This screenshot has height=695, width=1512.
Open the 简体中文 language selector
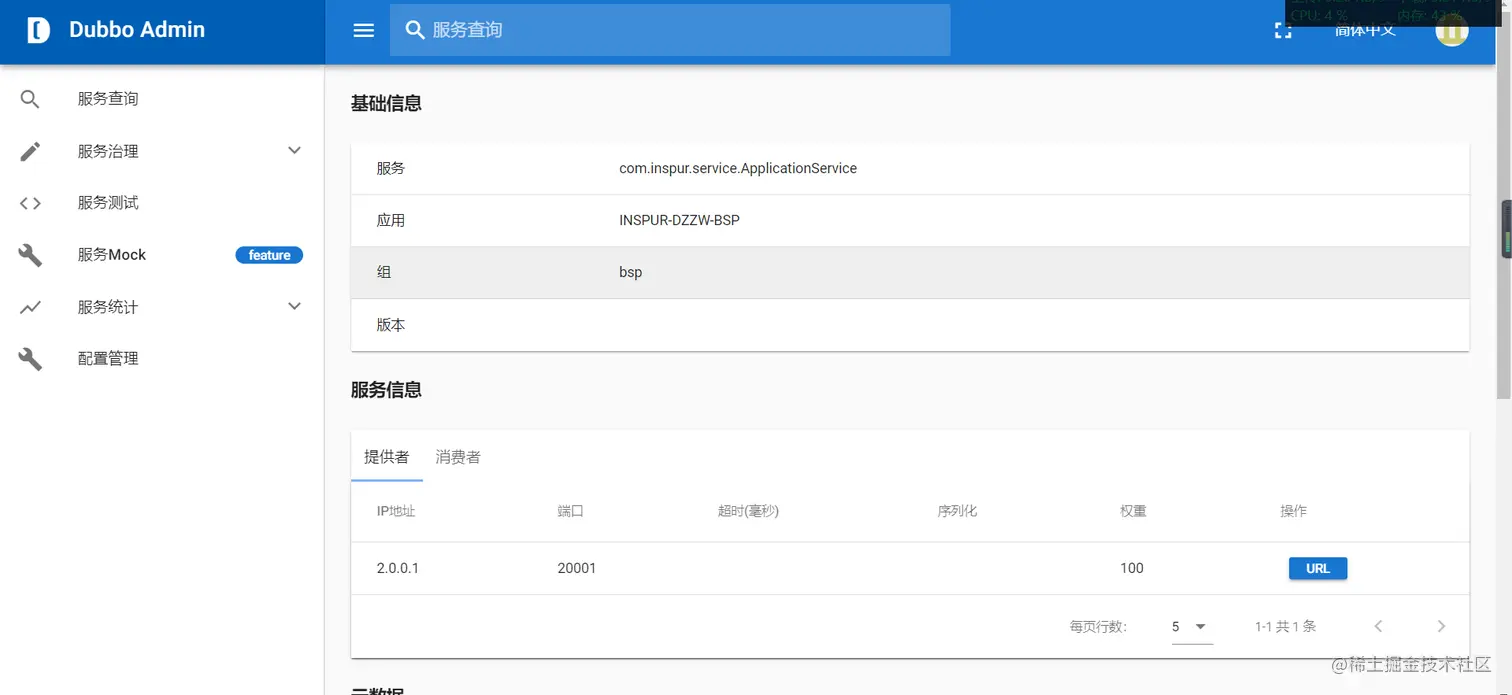click(x=1365, y=30)
